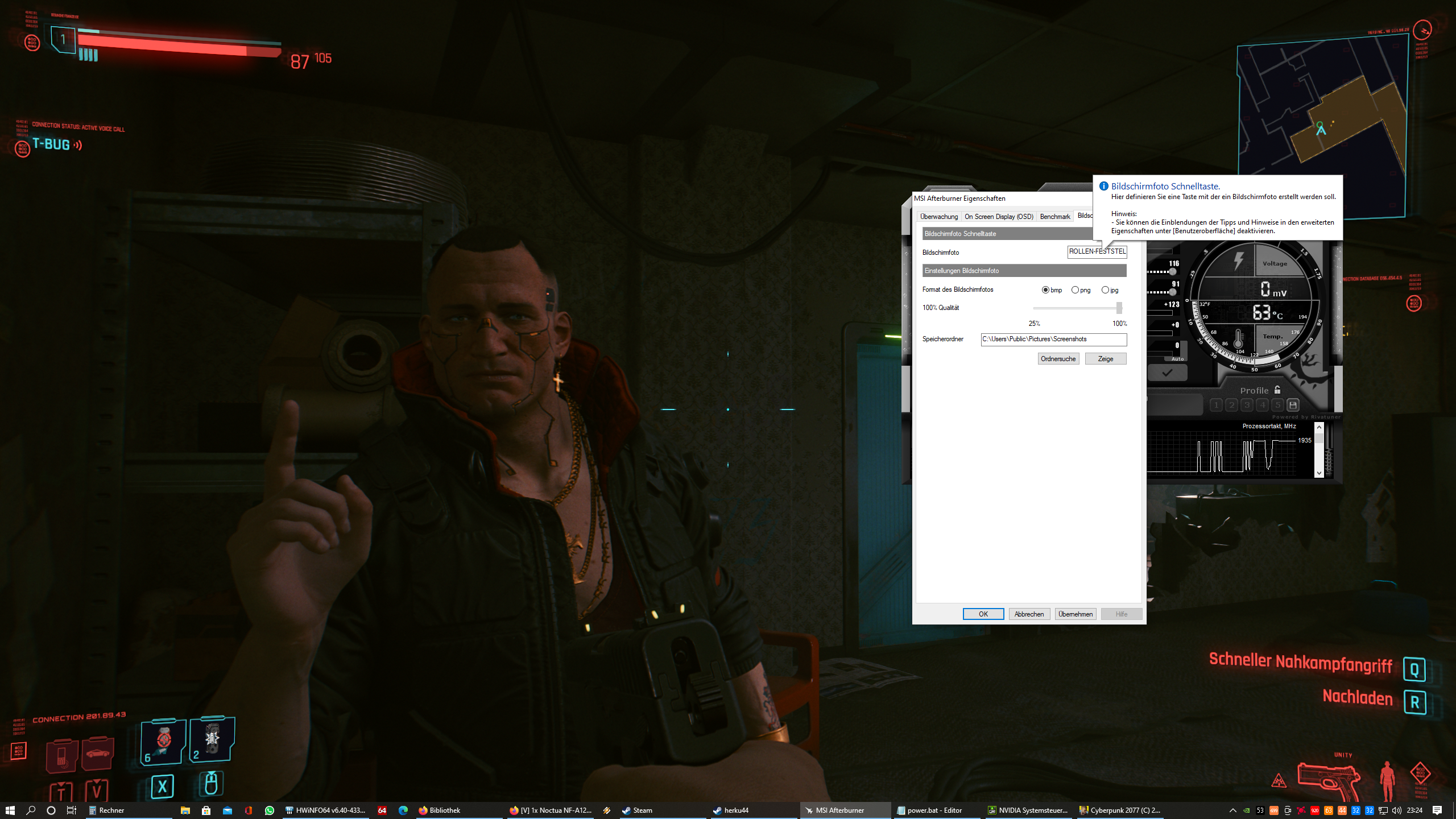Click the Afterburner apply checkmark button
The width and height of the screenshot is (1456, 819).
1167,373
